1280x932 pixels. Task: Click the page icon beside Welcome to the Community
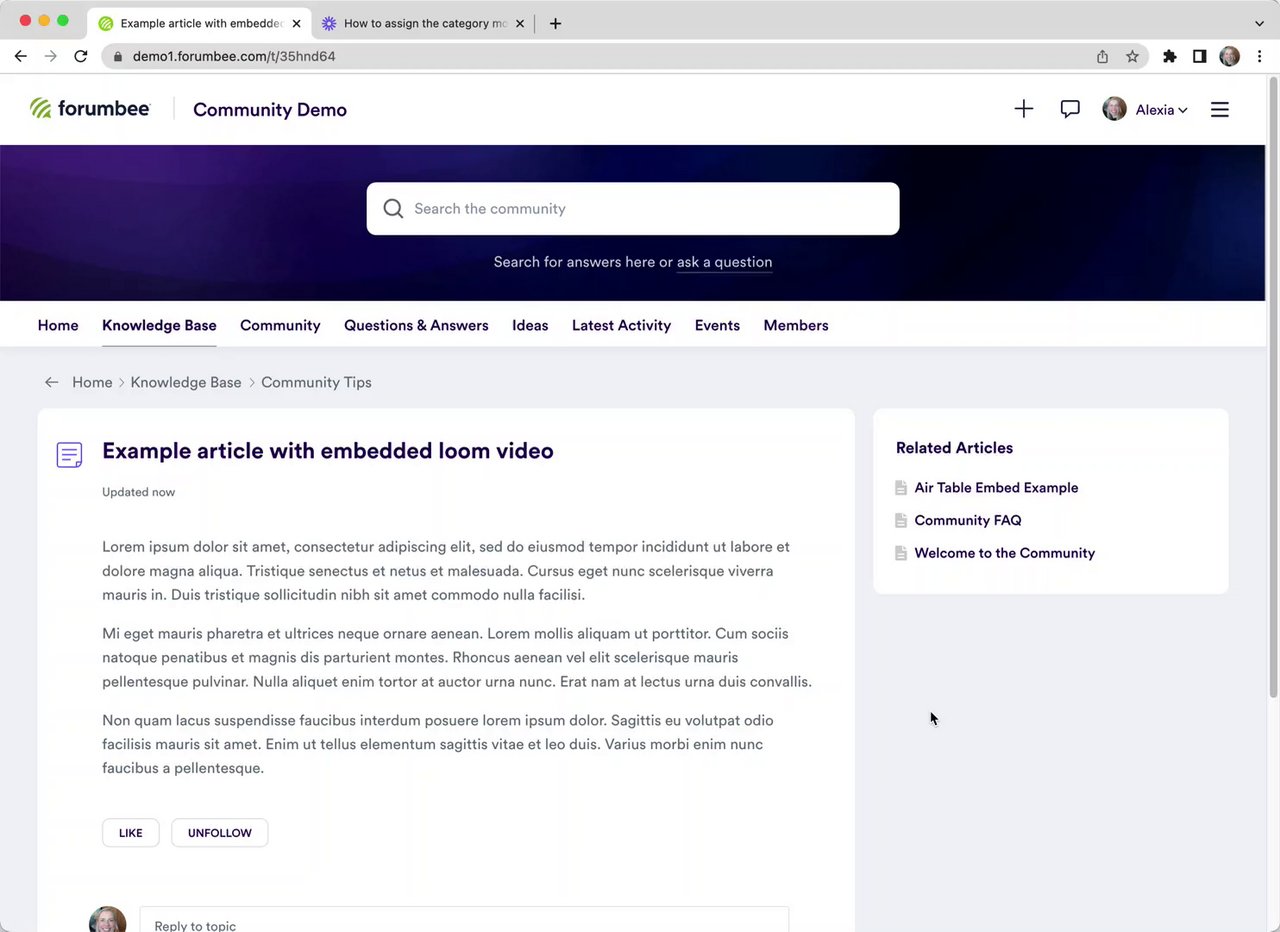click(901, 553)
